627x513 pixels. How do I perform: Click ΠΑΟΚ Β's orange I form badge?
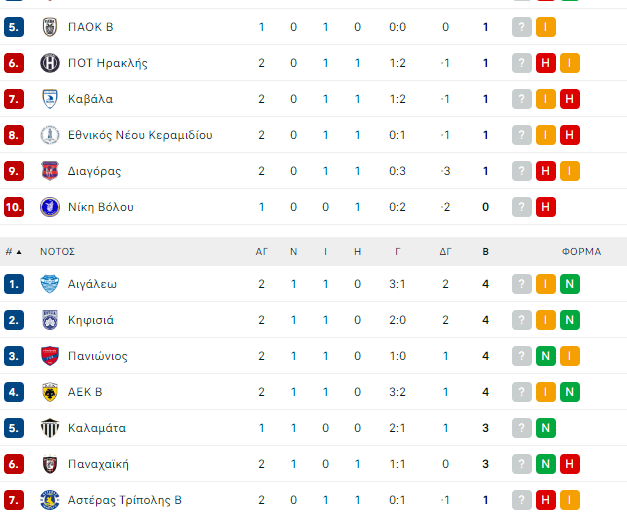click(x=546, y=27)
